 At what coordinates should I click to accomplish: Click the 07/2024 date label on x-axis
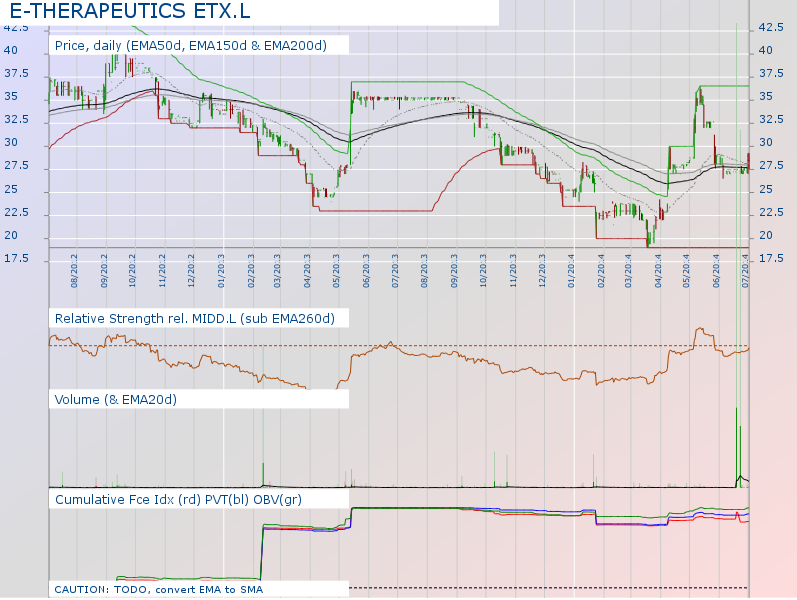click(x=745, y=271)
